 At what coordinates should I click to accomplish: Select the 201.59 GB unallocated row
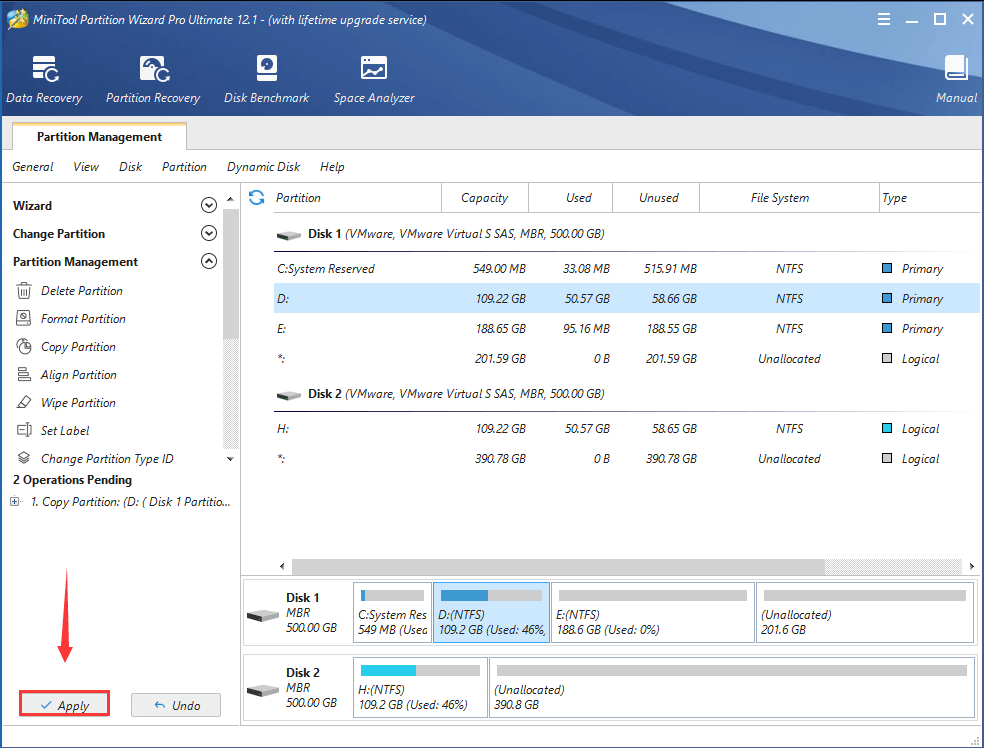pos(626,358)
